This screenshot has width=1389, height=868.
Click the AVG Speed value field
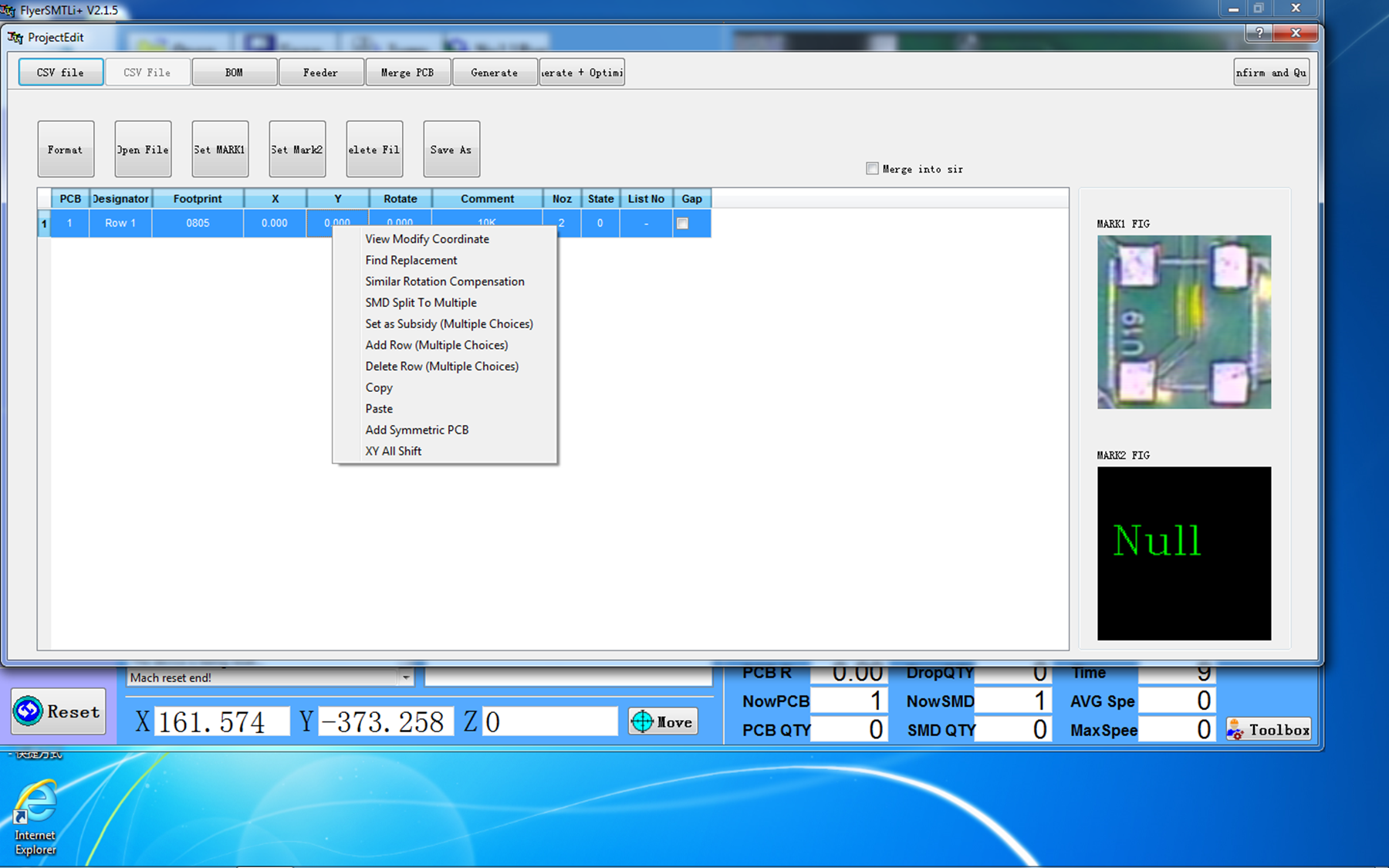(x=1177, y=701)
